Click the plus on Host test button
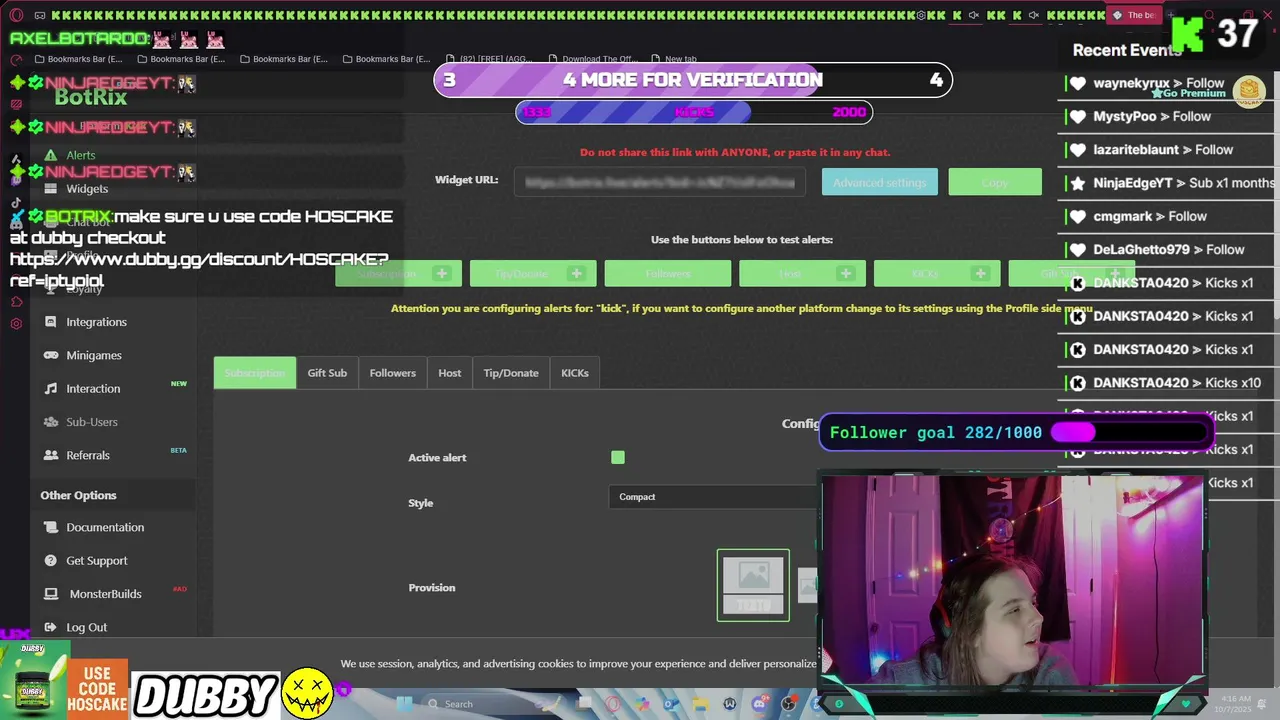Image resolution: width=1280 pixels, height=720 pixels. click(845, 273)
